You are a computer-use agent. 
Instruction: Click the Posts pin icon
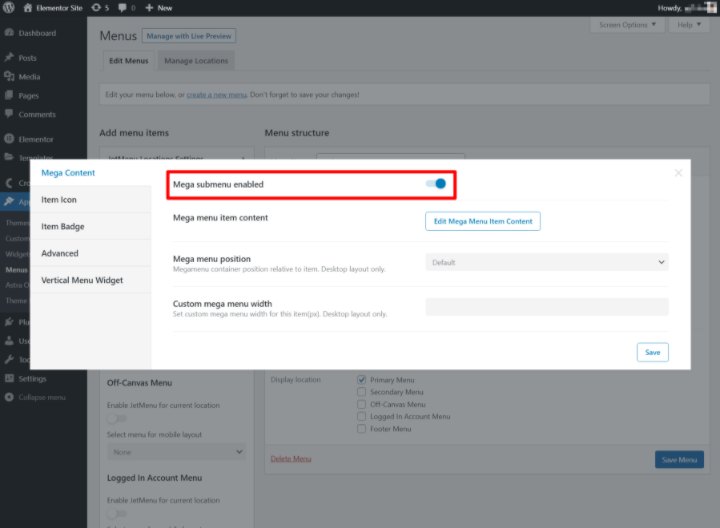pyautogui.click(x=9, y=57)
